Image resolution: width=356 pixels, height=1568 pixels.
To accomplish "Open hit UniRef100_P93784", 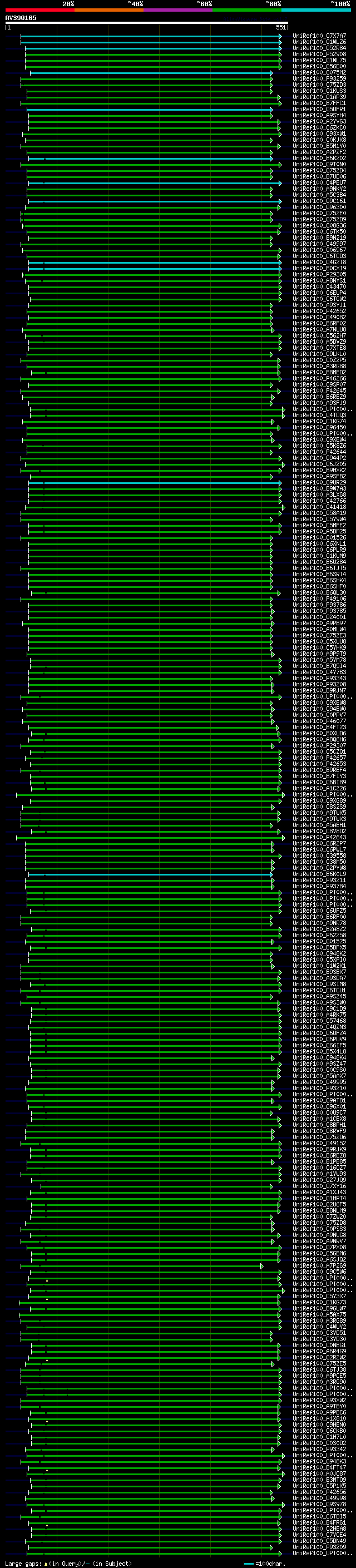I will [319, 886].
